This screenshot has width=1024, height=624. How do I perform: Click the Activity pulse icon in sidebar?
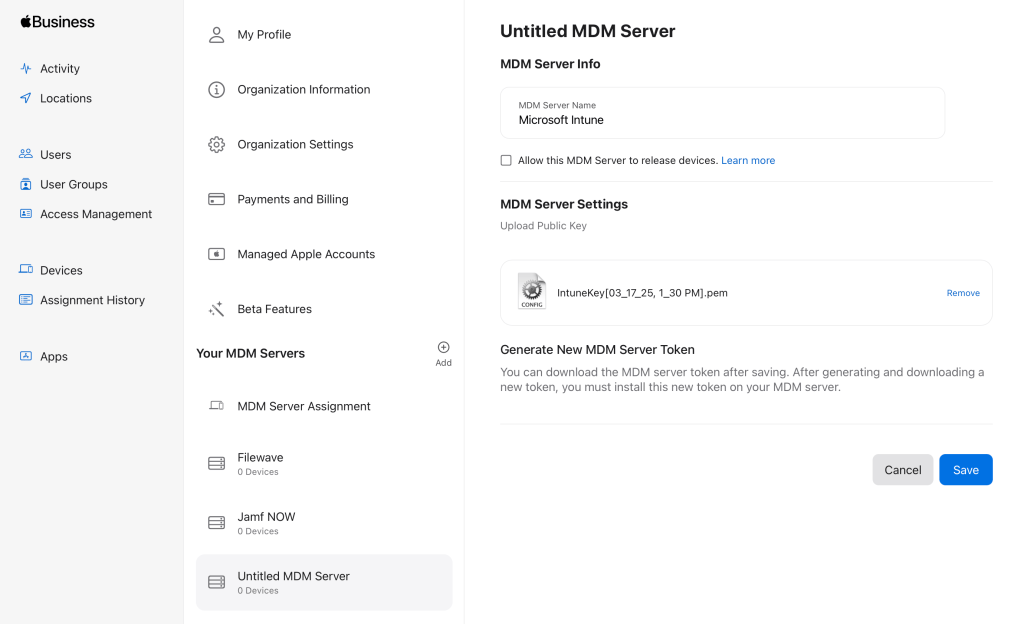(26, 69)
